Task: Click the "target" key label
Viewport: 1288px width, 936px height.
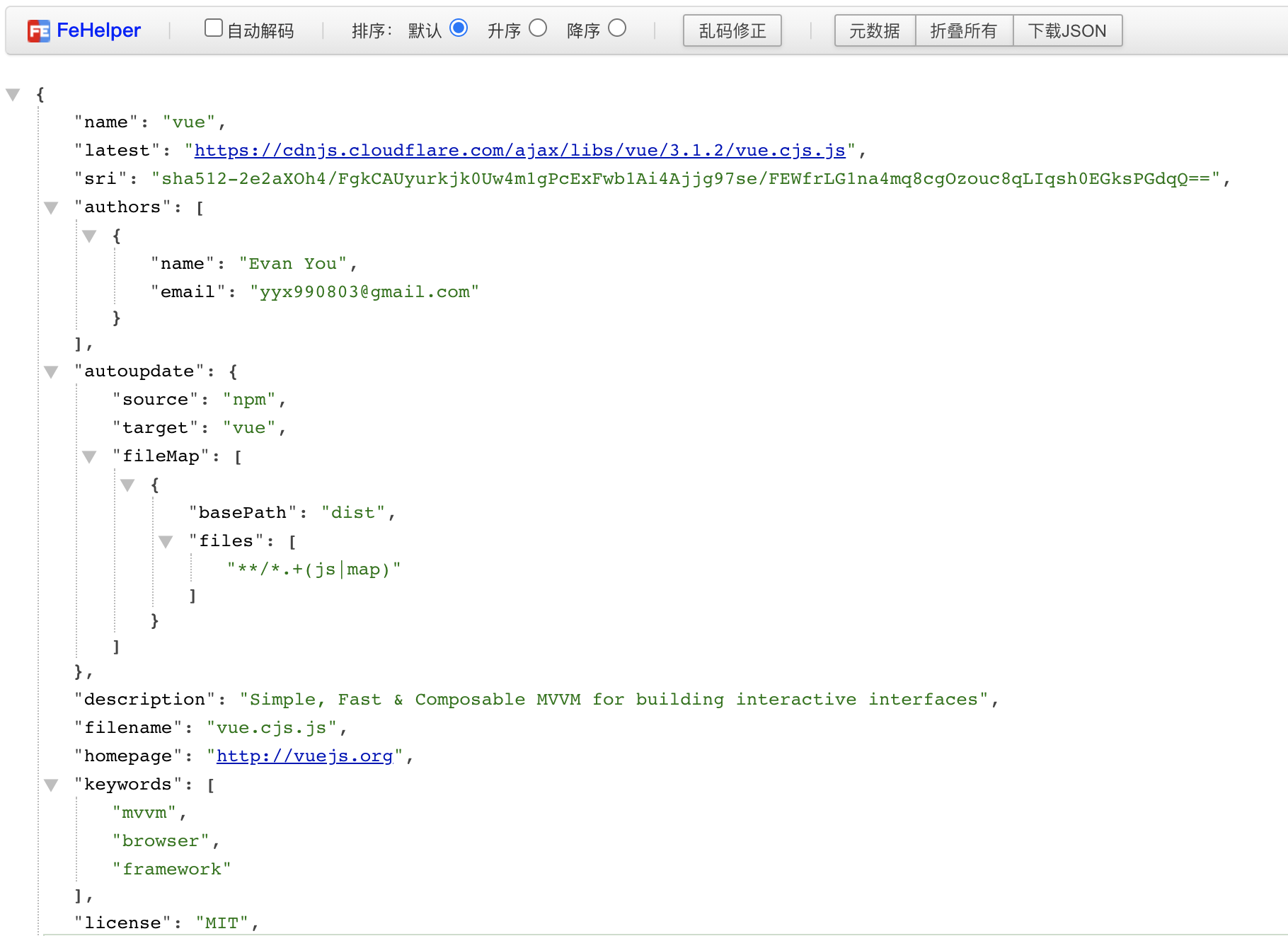Action: click(156, 428)
